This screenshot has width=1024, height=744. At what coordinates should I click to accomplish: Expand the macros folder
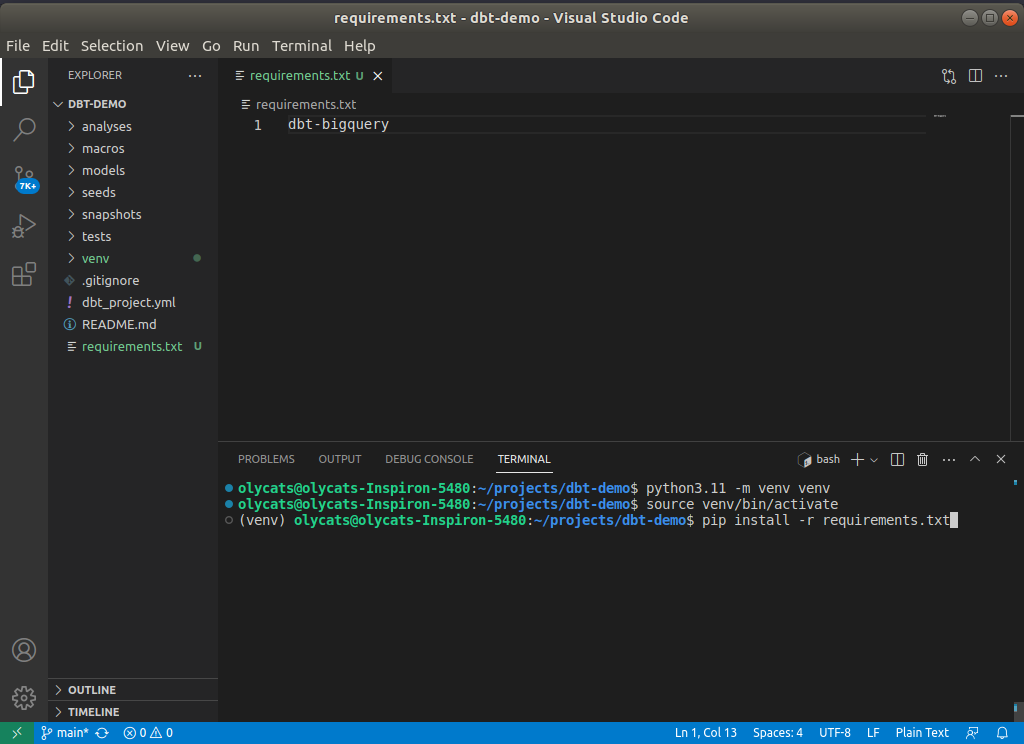pyautogui.click(x=133, y=148)
